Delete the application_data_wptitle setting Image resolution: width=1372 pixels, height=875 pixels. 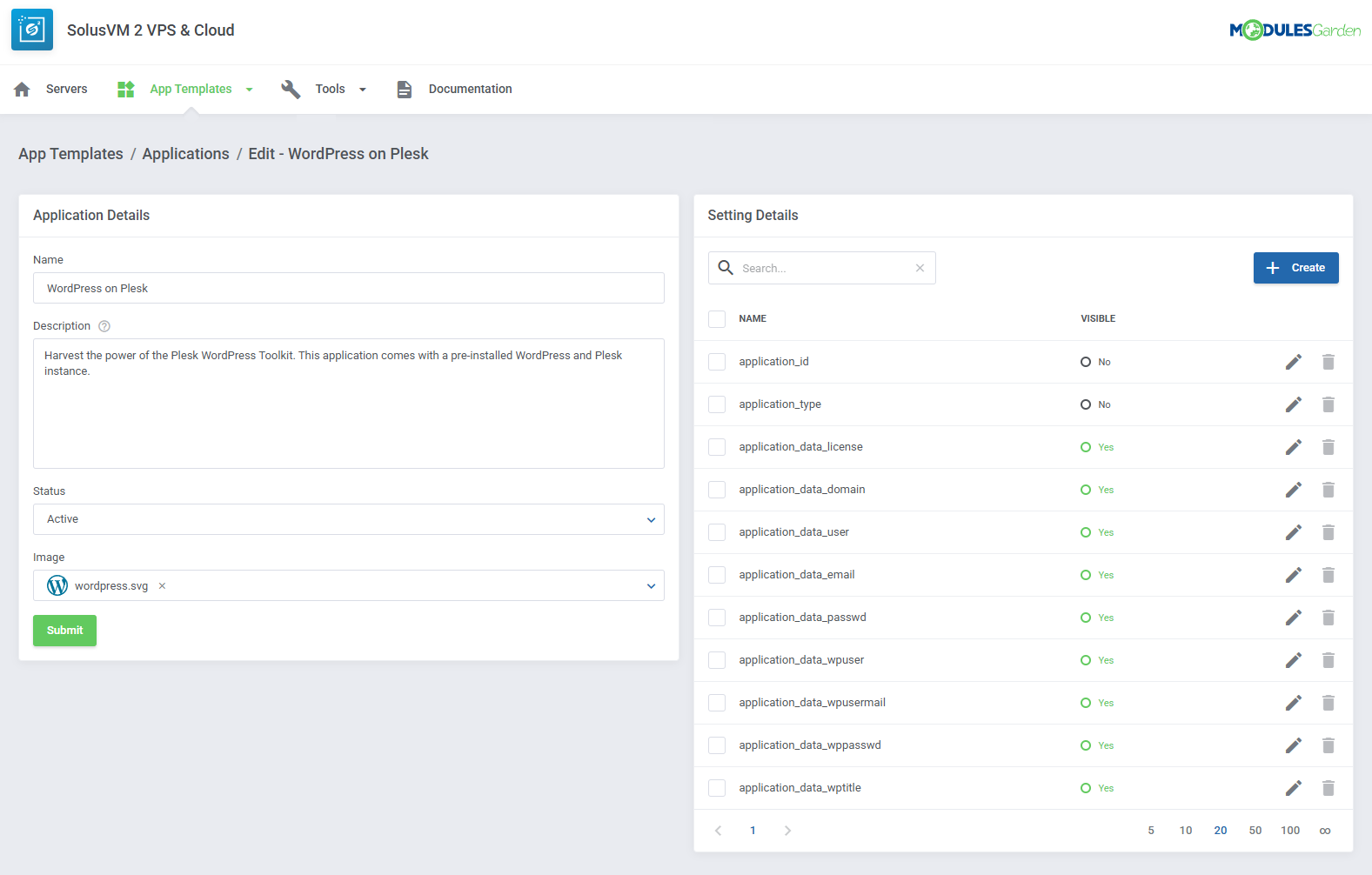pos(1328,788)
